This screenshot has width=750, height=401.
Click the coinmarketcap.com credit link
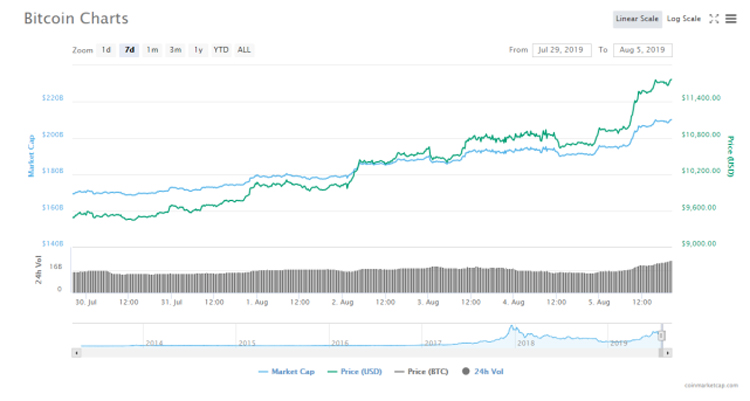pos(711,385)
